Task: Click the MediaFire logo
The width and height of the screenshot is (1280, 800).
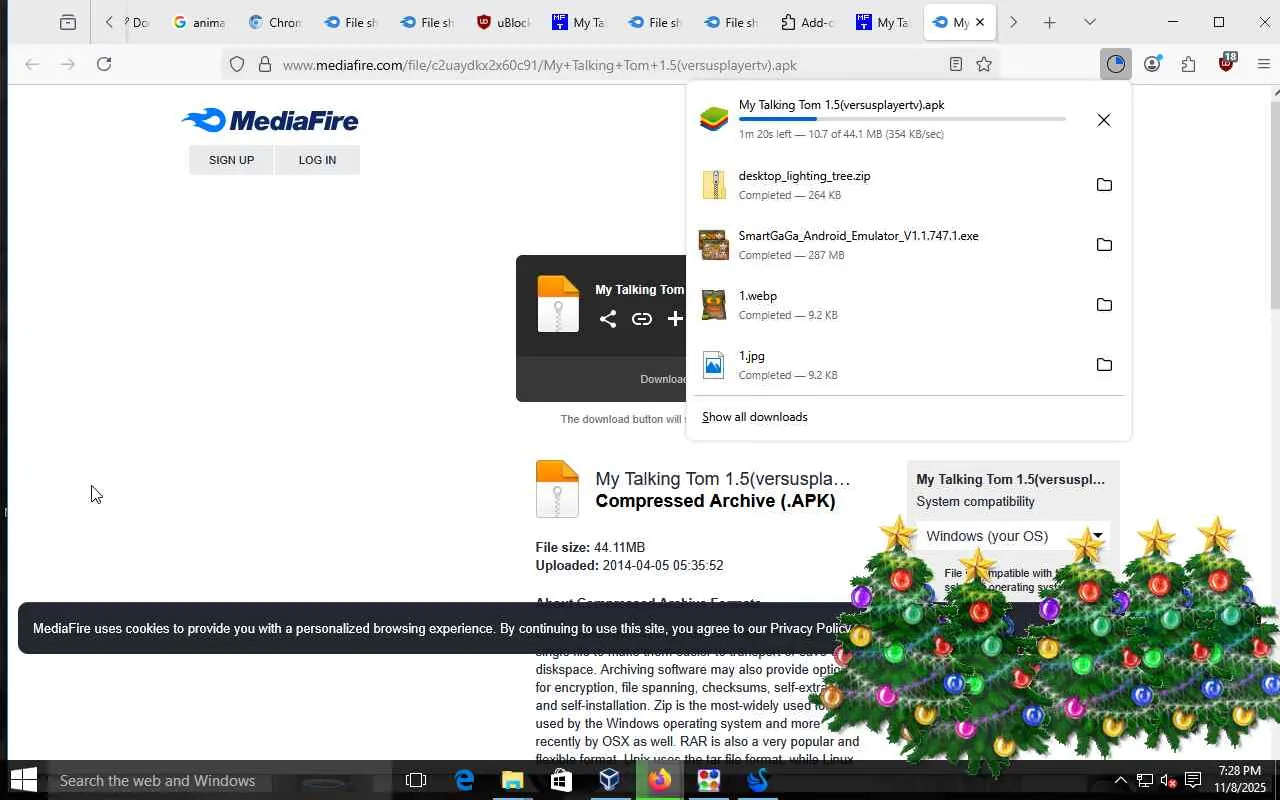Action: click(270, 121)
